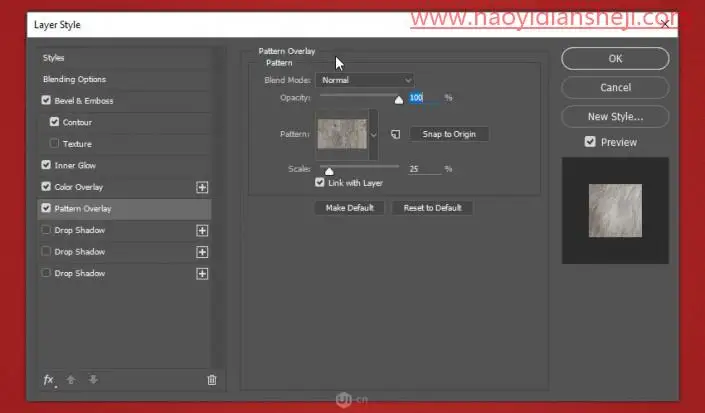Click the delete effect trash icon
Screen dimensions: 705x413
(212, 380)
